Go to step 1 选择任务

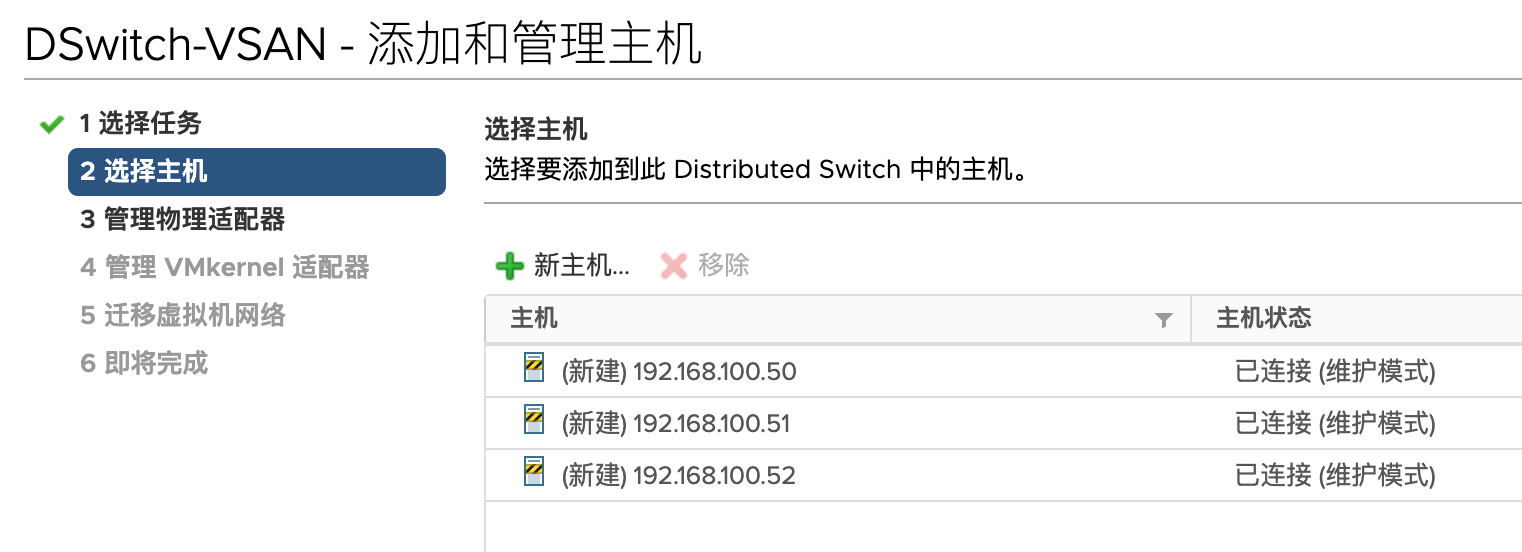(141, 124)
